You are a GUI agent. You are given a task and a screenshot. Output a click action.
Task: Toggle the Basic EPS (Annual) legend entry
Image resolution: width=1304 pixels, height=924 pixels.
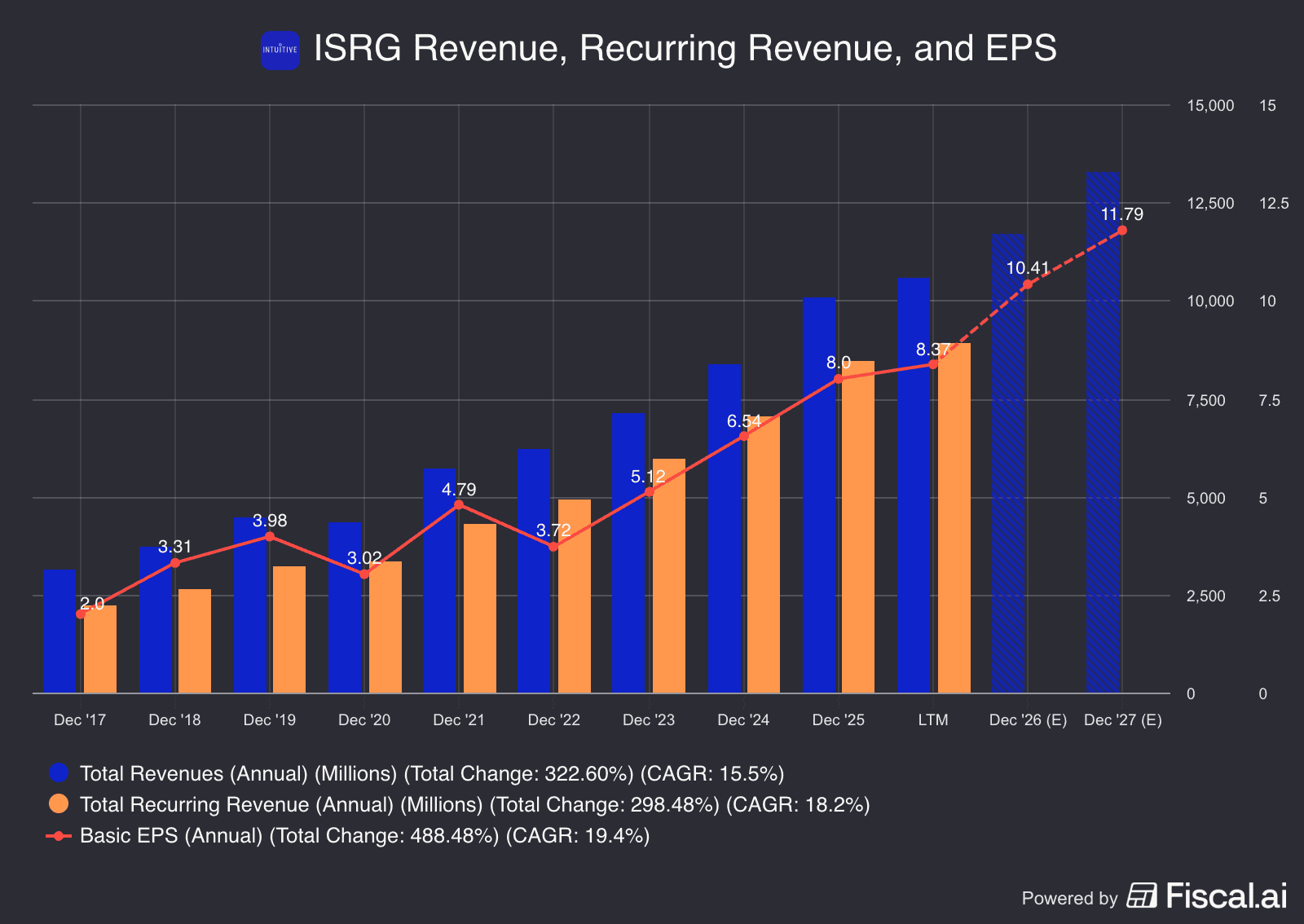(349, 835)
